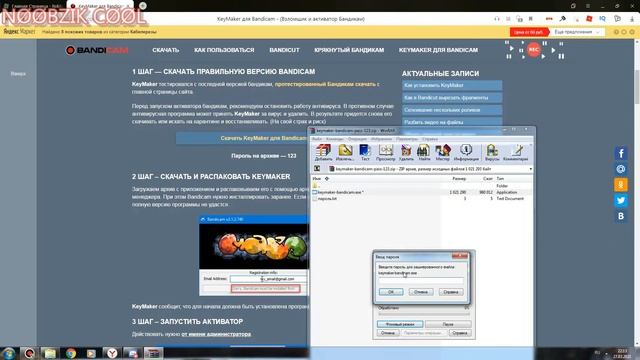
Task: Open the KEYMAKER ДЛЯ BANDICAM navigation item
Action: coord(438,50)
